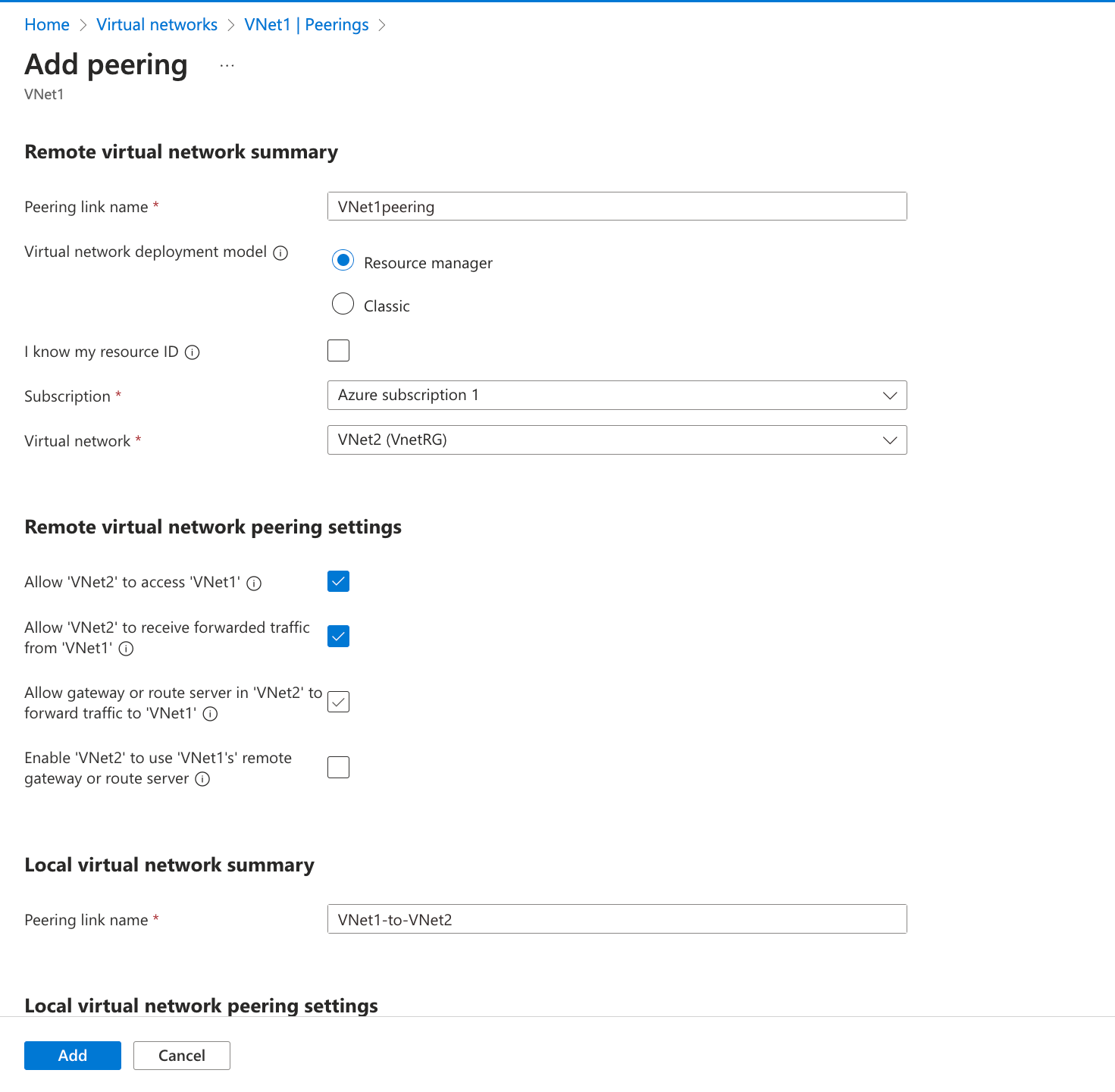
Task: Navigate to Home breadcrumb
Action: [x=46, y=24]
